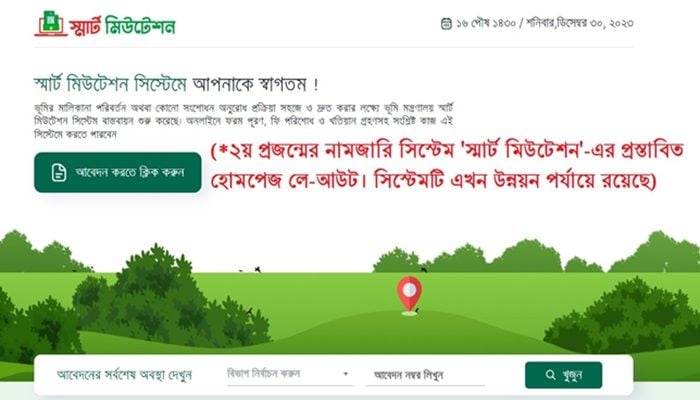Image resolution: width=700 pixels, height=400 pixels.
Task: Click the division selector's dropdown arrow
Action: [x=346, y=374]
